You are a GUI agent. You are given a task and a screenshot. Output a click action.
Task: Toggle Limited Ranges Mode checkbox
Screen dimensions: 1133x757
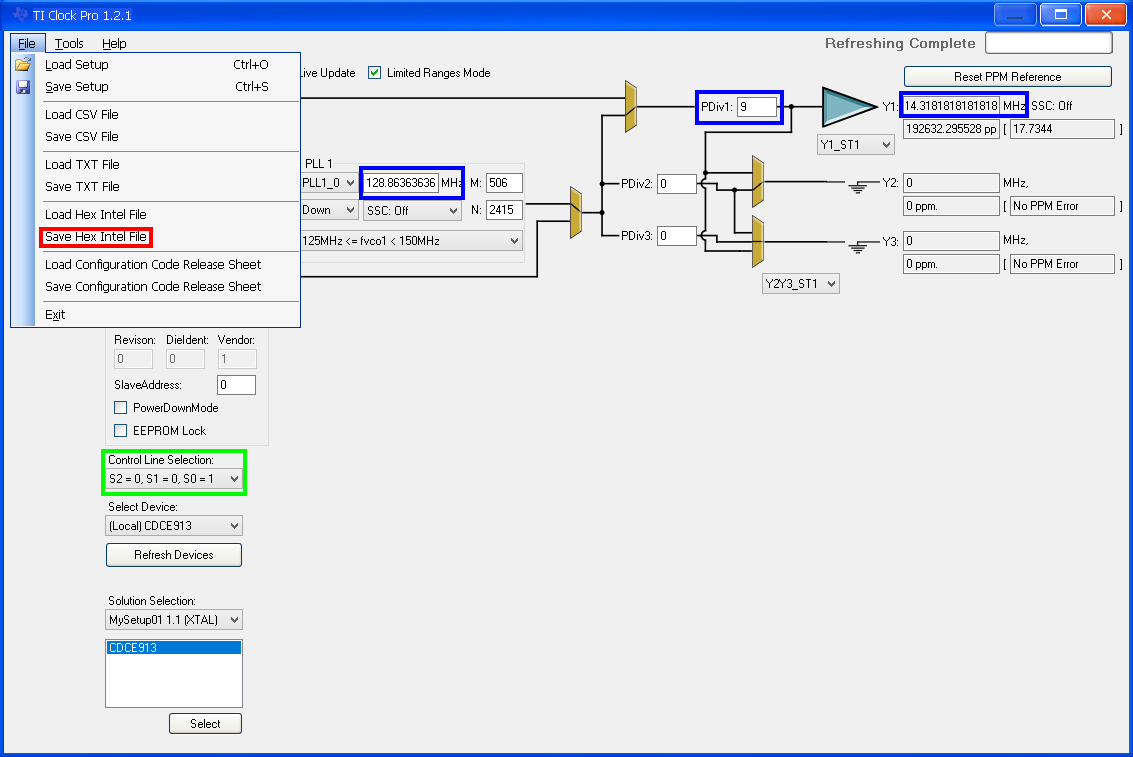click(x=374, y=73)
